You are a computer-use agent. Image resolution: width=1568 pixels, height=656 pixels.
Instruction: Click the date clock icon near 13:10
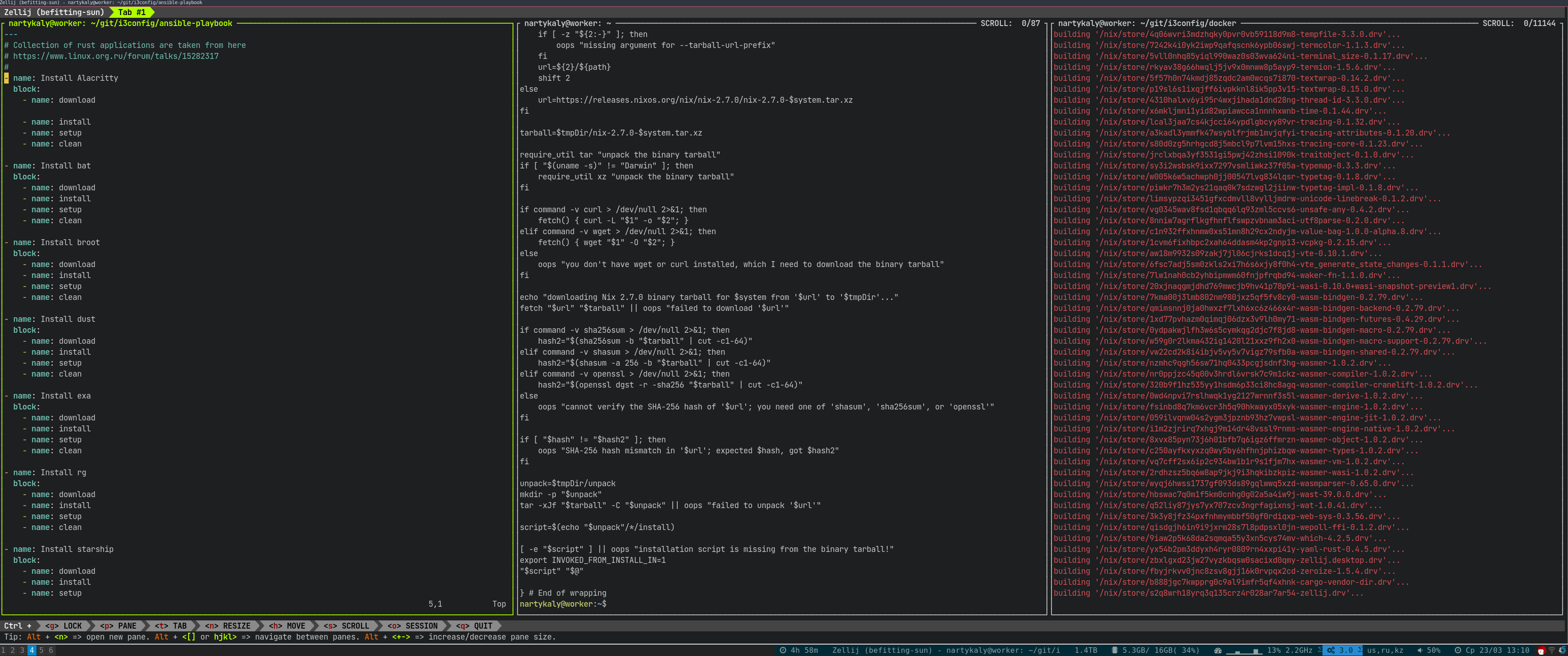[1458, 651]
